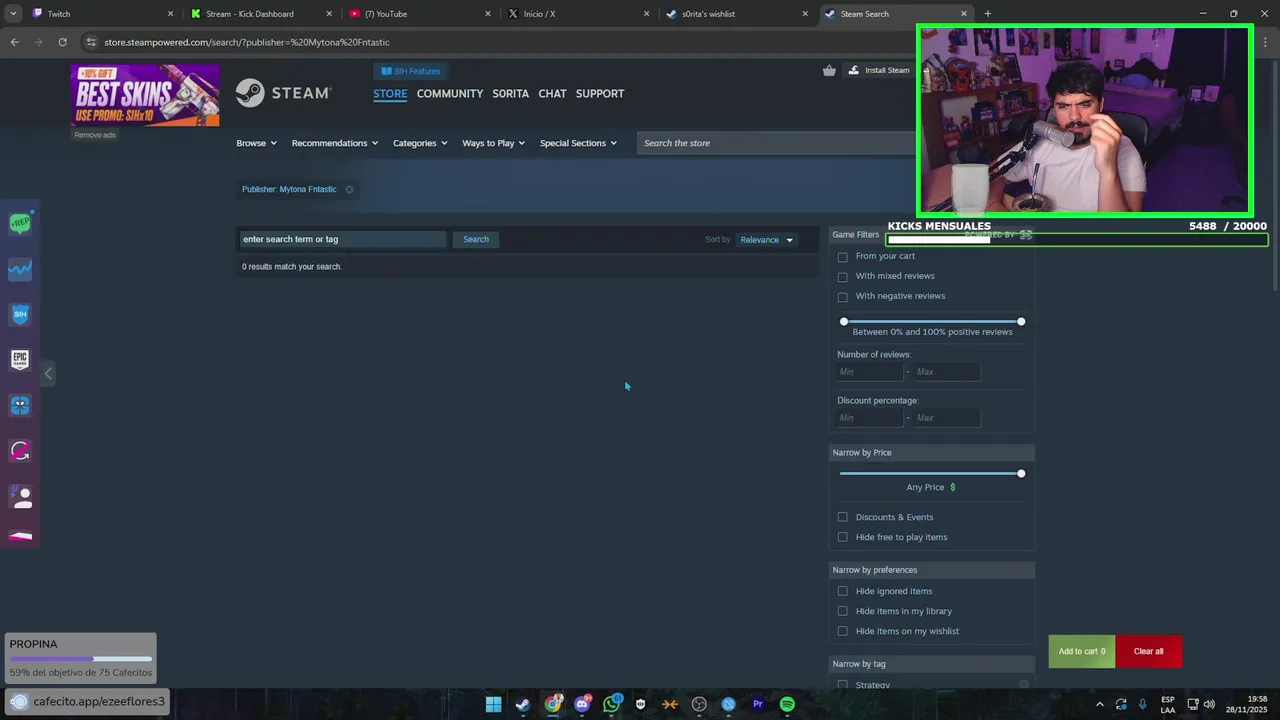Click the Any Price slider handle
Screen dimensions: 1280x720
tap(1021, 473)
